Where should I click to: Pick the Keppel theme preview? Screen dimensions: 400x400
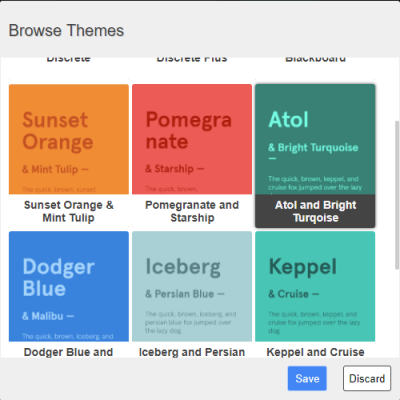click(x=315, y=286)
